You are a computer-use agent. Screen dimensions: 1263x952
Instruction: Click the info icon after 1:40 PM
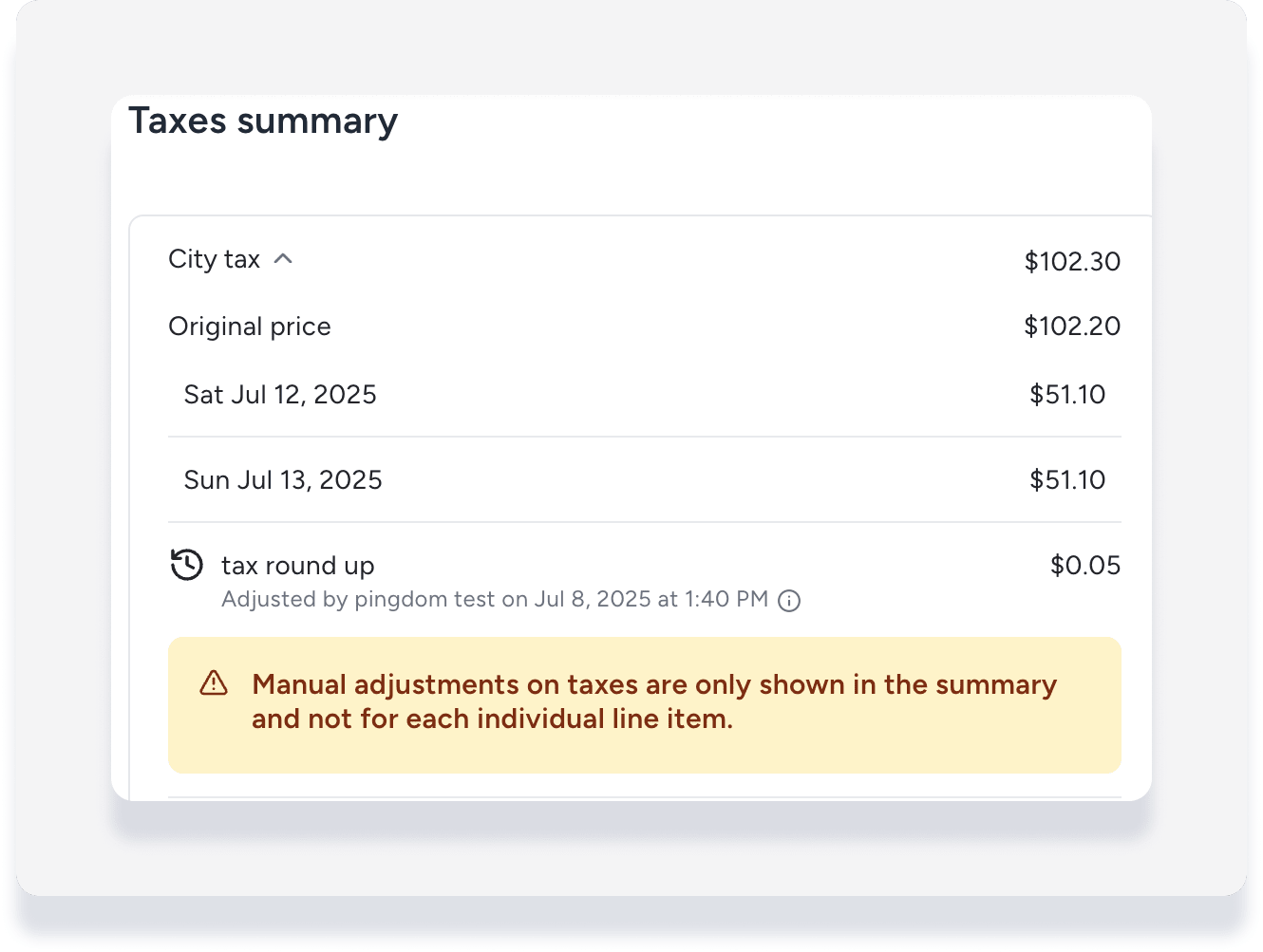coord(789,601)
